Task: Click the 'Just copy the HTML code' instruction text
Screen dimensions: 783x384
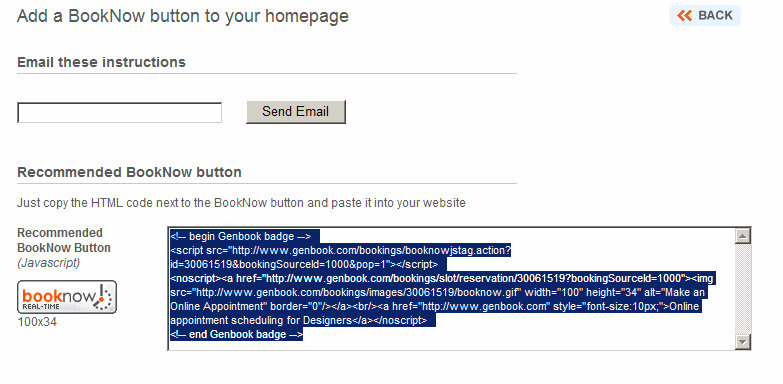Action: coord(241,203)
